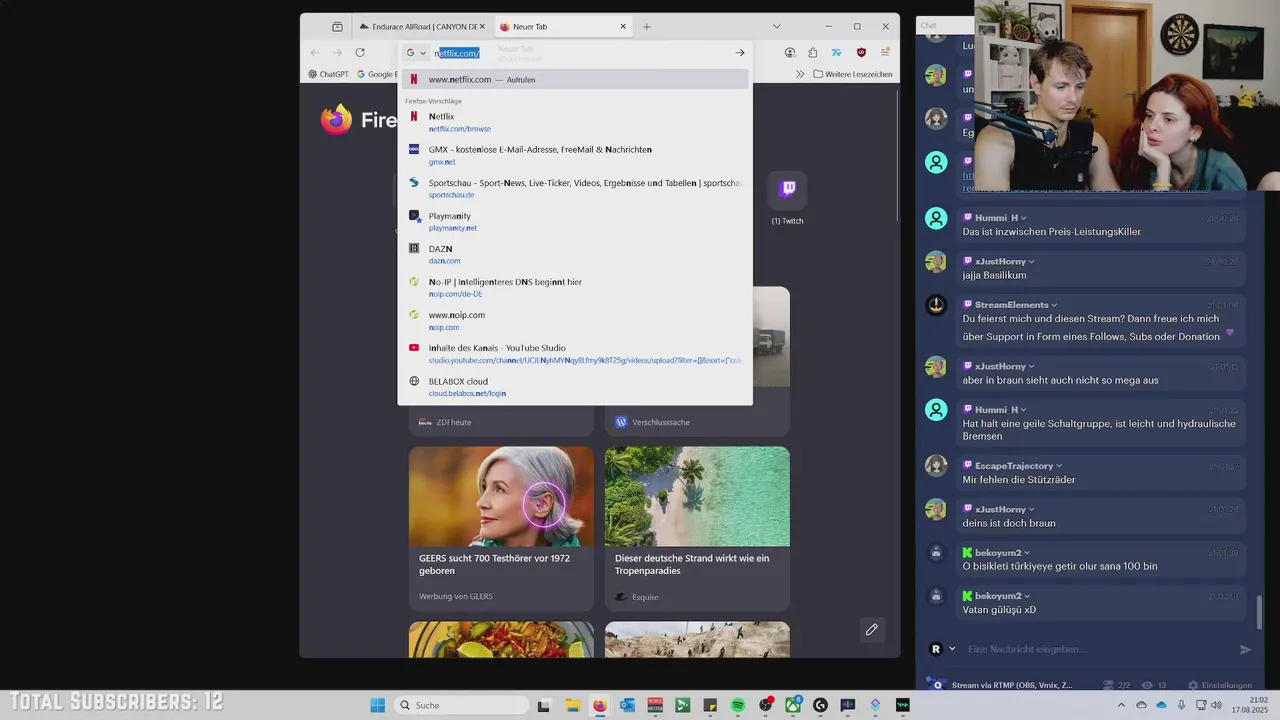Click the ZDF heute source label
The image size is (1280, 720).
pyautogui.click(x=453, y=422)
